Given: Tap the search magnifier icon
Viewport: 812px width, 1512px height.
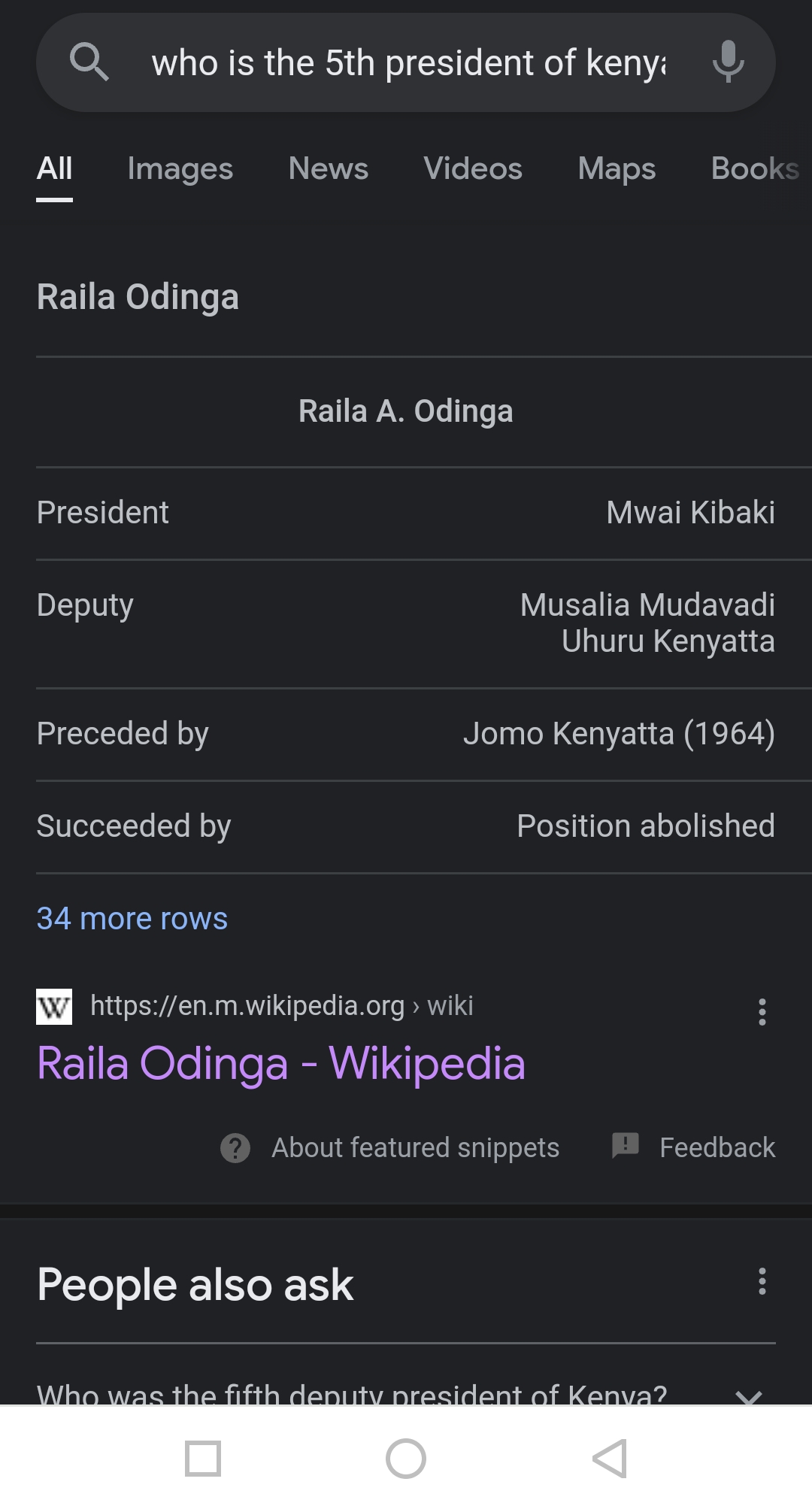Looking at the screenshot, I should 89,62.
